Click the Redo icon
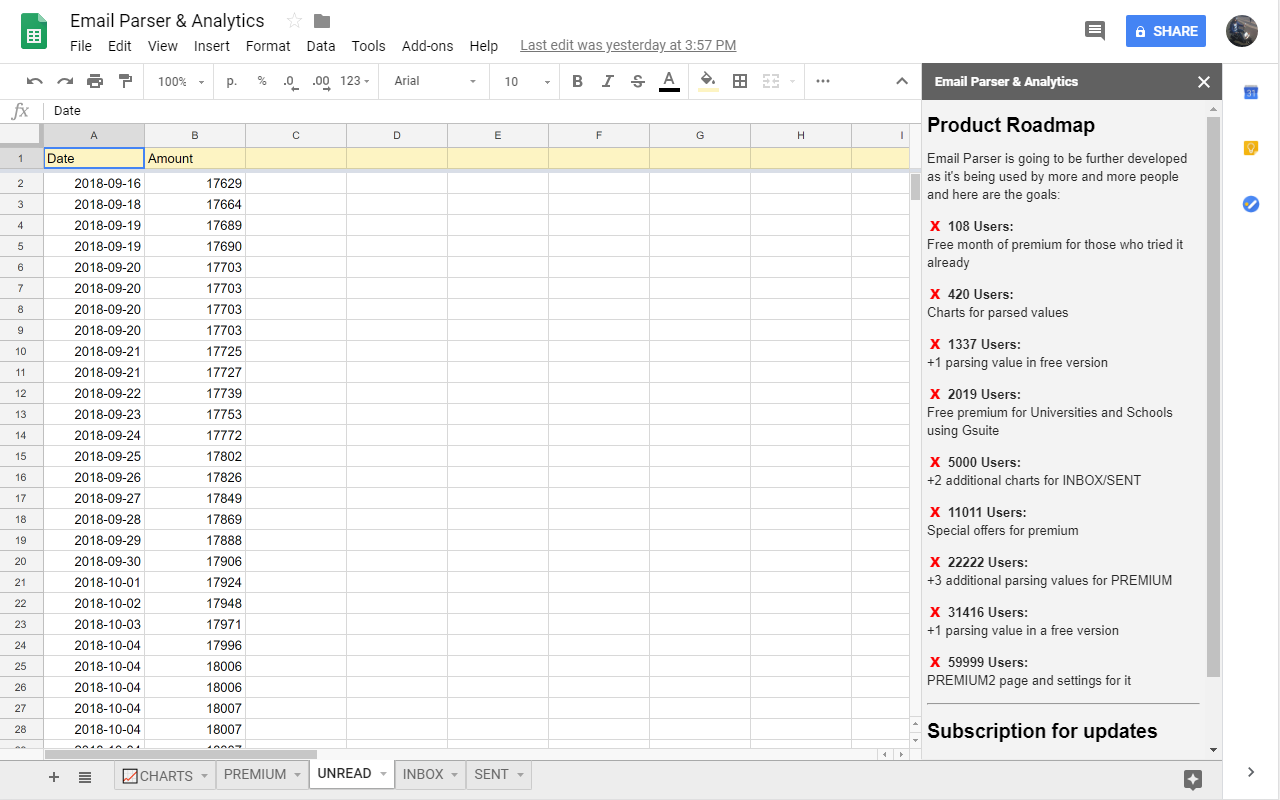The image size is (1280, 800). point(63,81)
